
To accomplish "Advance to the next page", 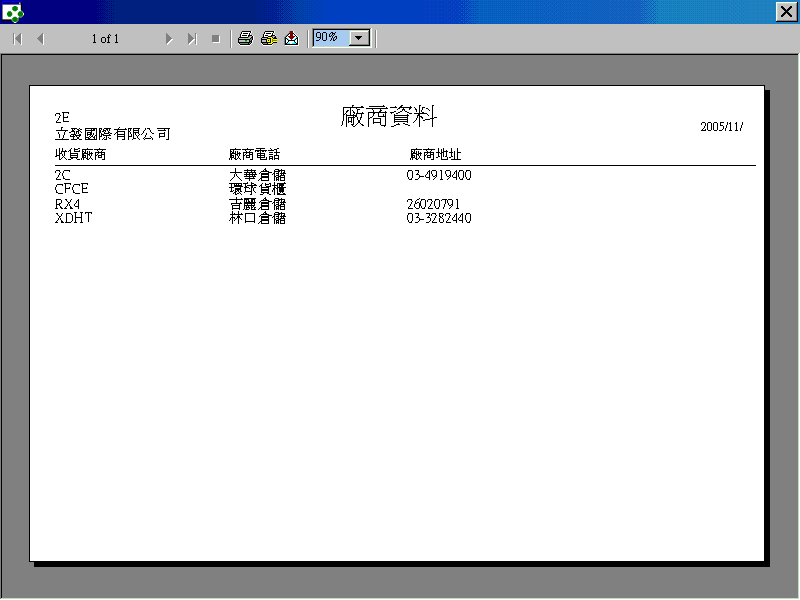I will click(x=169, y=39).
